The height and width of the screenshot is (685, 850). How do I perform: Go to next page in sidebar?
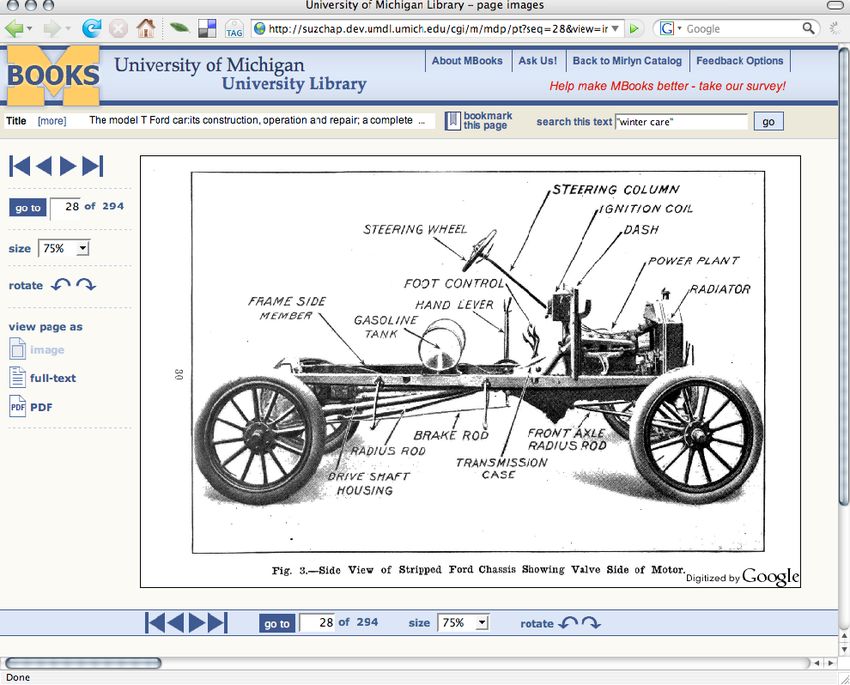click(x=67, y=166)
